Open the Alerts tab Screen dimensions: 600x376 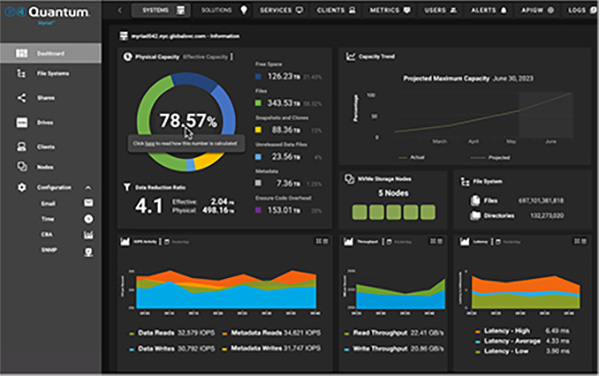pos(489,10)
